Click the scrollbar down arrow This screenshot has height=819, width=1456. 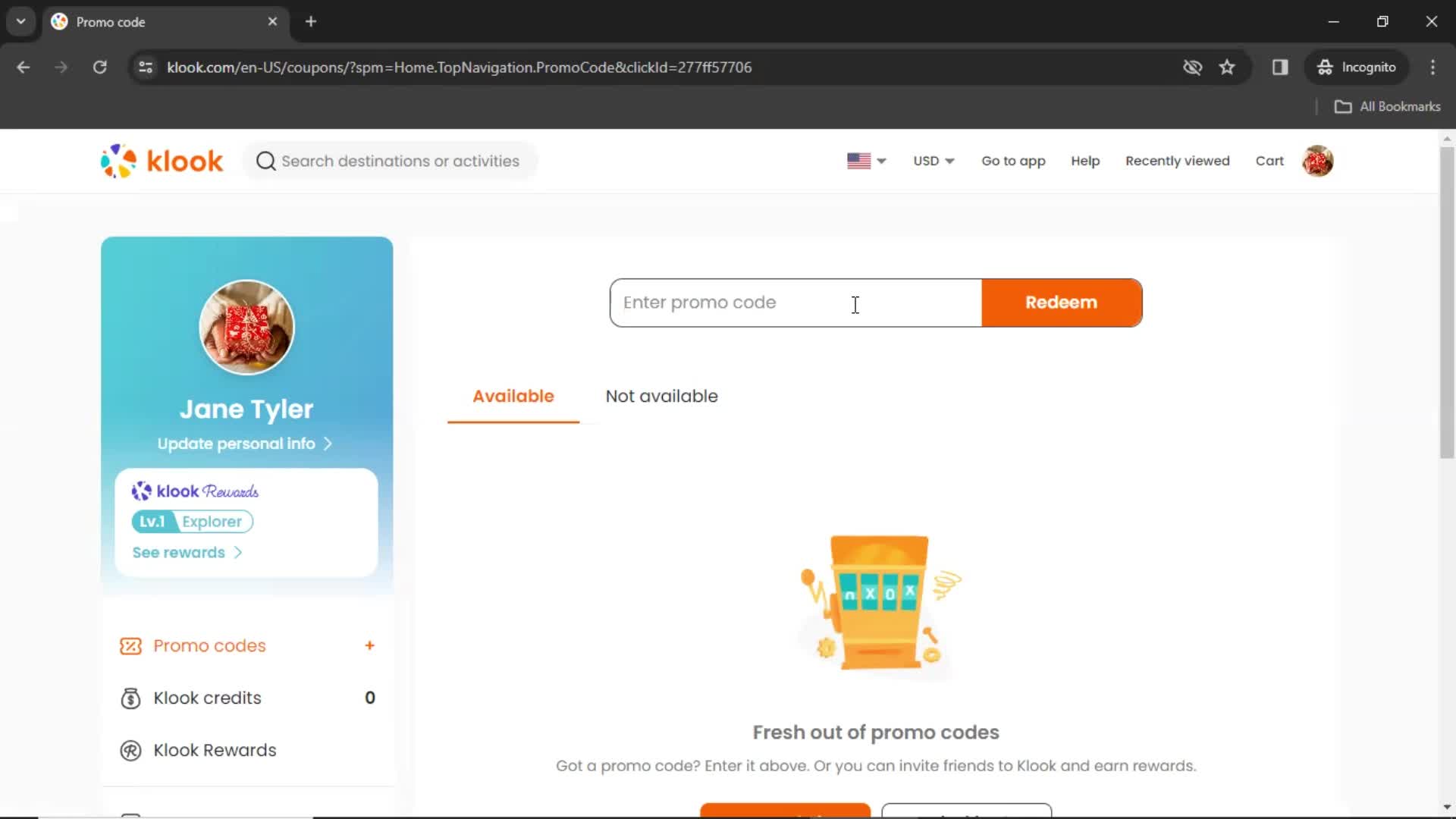pyautogui.click(x=1447, y=807)
